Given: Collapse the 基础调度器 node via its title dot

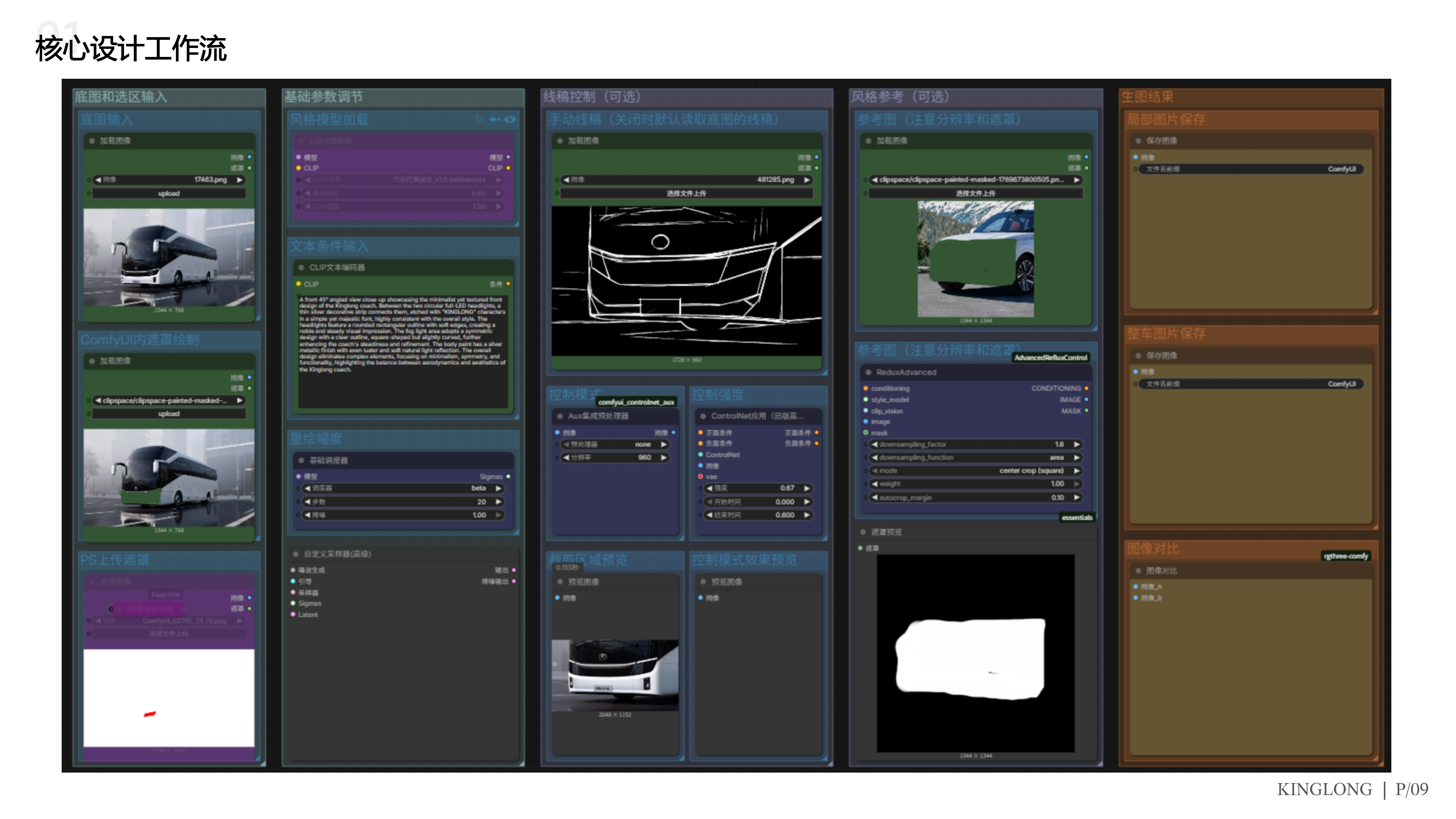Looking at the screenshot, I should pos(301,460).
